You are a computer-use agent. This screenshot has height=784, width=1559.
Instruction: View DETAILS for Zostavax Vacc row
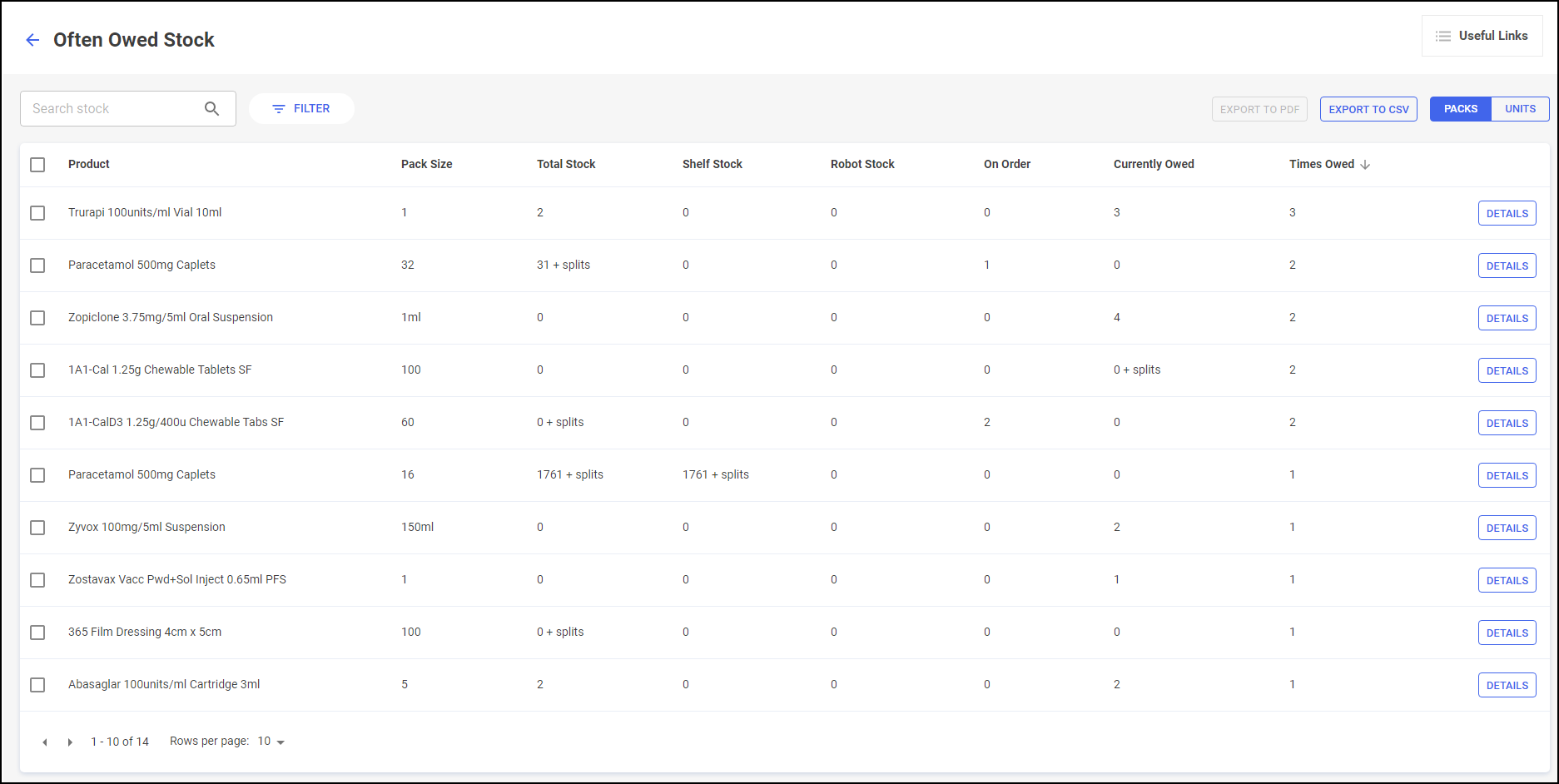(x=1507, y=580)
